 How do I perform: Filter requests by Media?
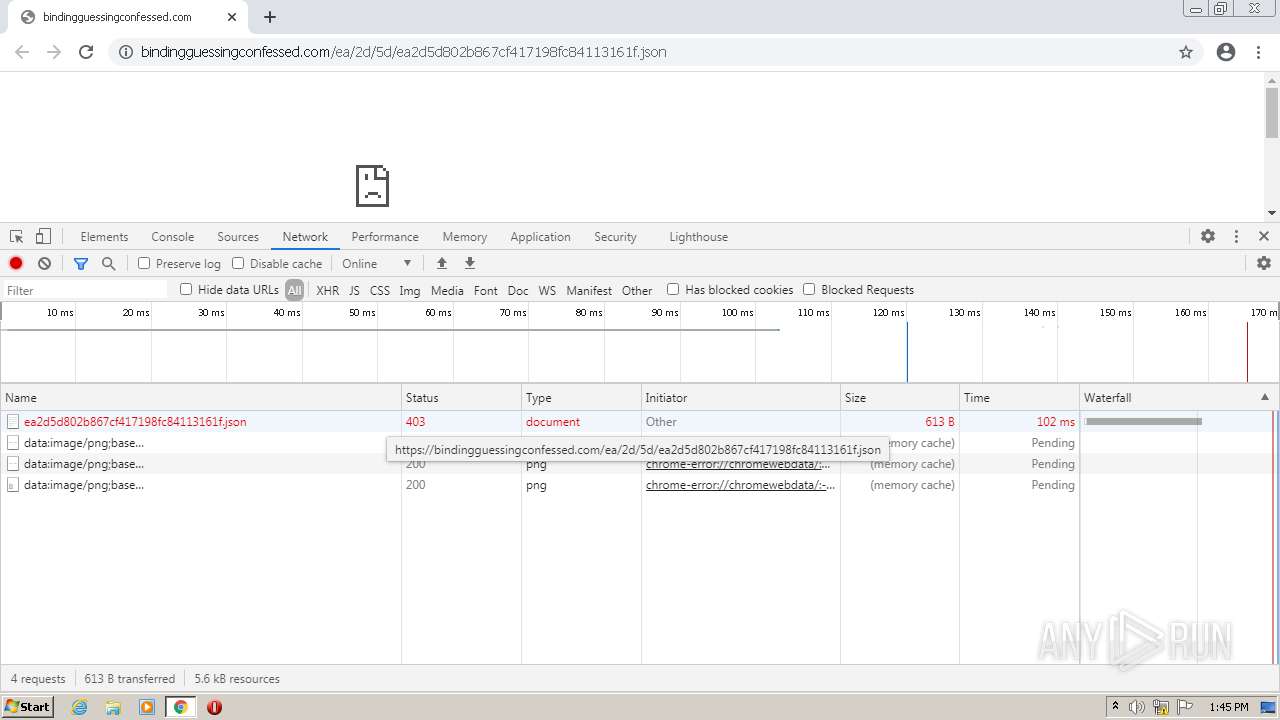click(x=447, y=291)
